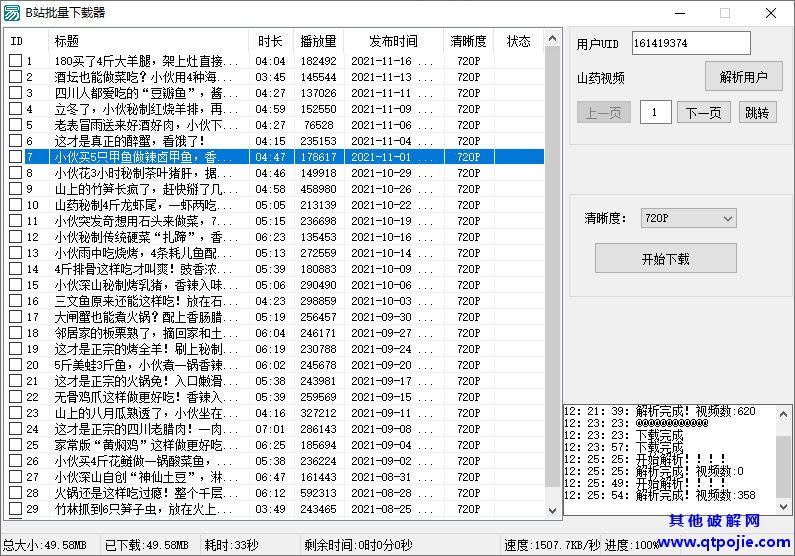Enable checkbox for row 10

pyautogui.click(x=16, y=205)
